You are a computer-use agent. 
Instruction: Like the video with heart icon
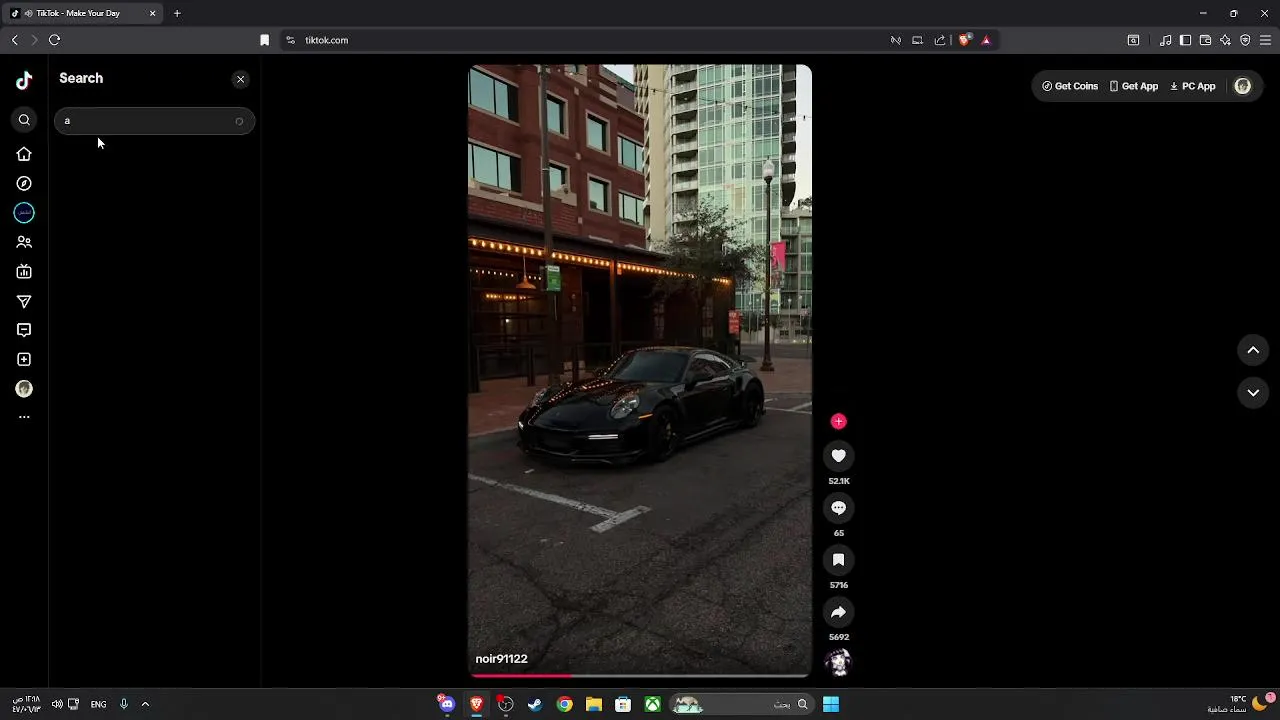click(x=839, y=456)
